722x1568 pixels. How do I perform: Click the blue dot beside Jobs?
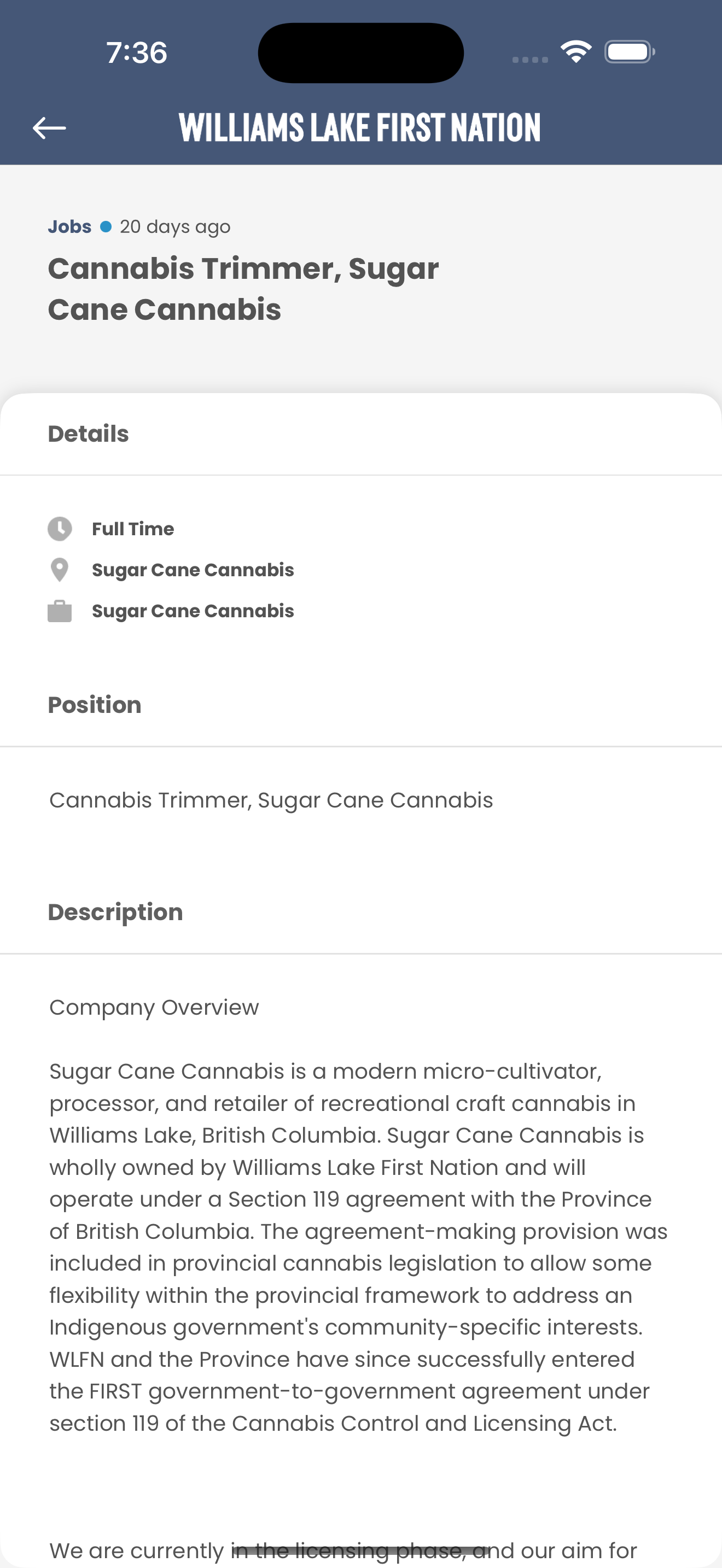[x=106, y=226]
